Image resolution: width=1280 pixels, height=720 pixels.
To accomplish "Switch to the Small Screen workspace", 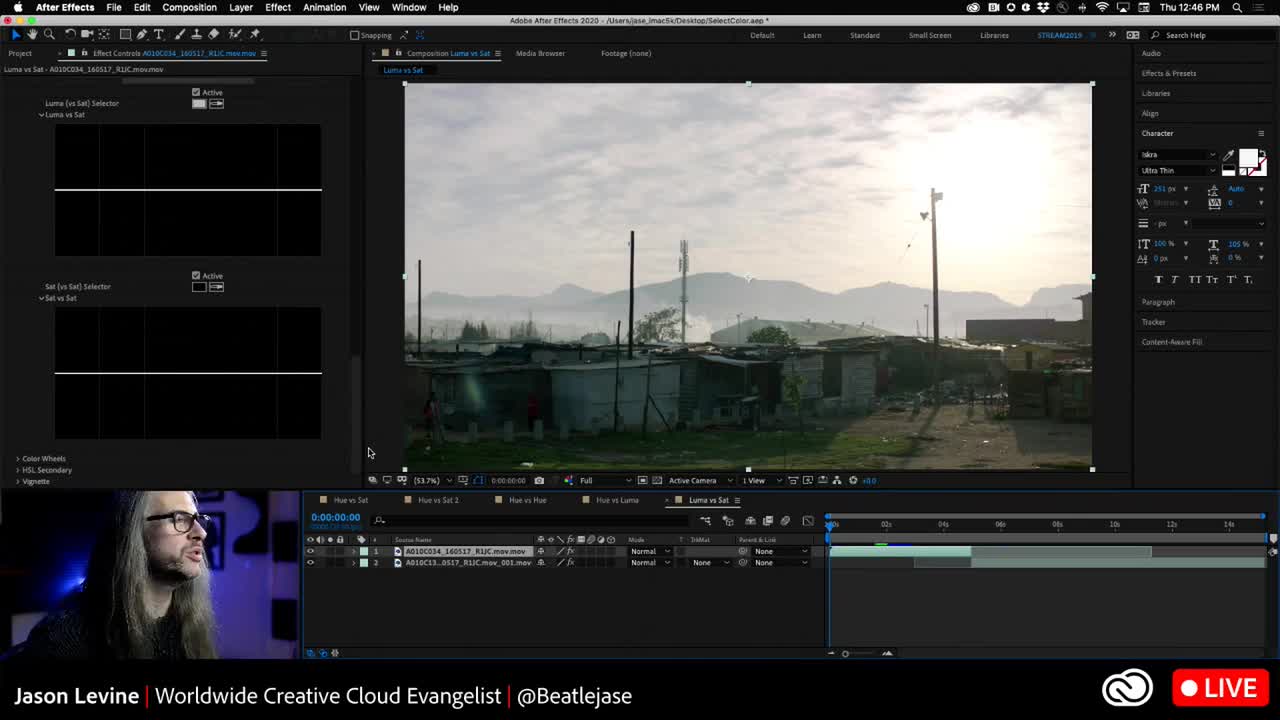I will [929, 35].
